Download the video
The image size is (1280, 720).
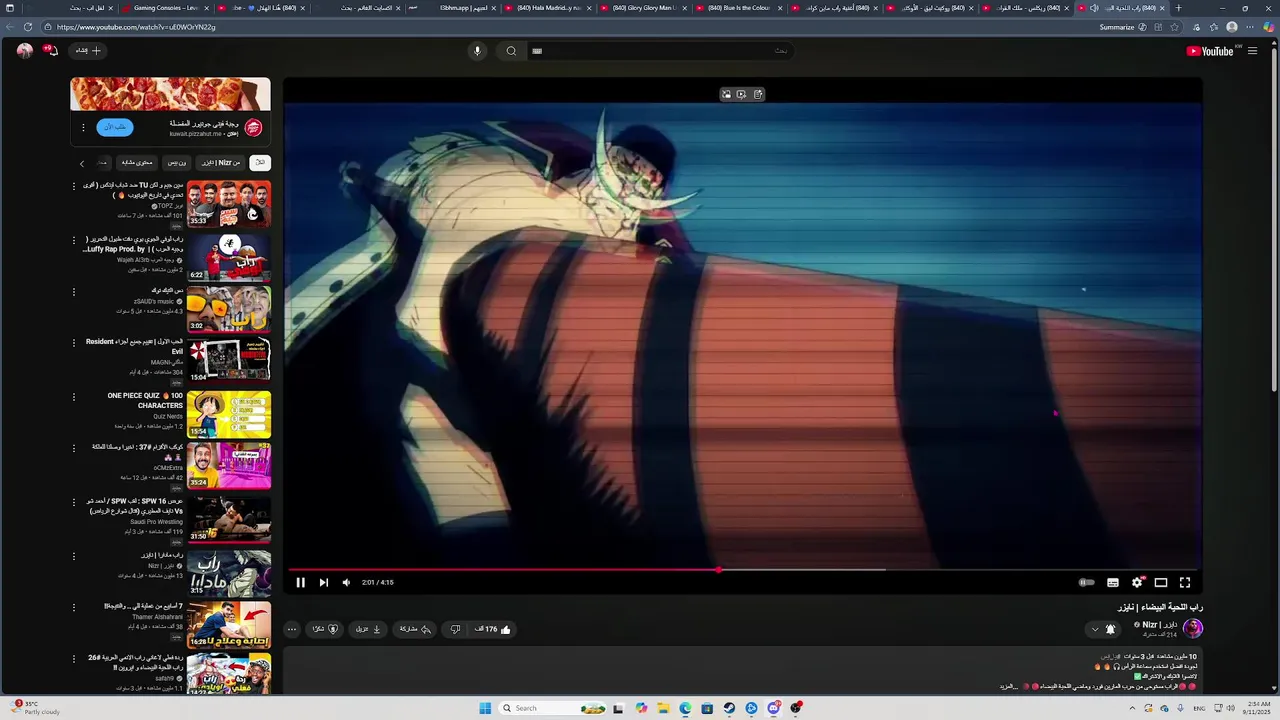(x=368, y=629)
